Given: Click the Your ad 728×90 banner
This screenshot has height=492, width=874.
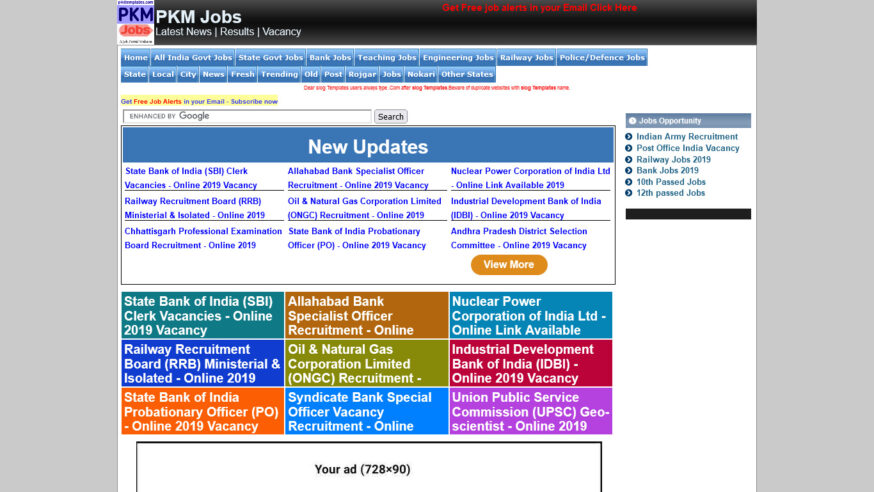Looking at the screenshot, I should point(369,467).
